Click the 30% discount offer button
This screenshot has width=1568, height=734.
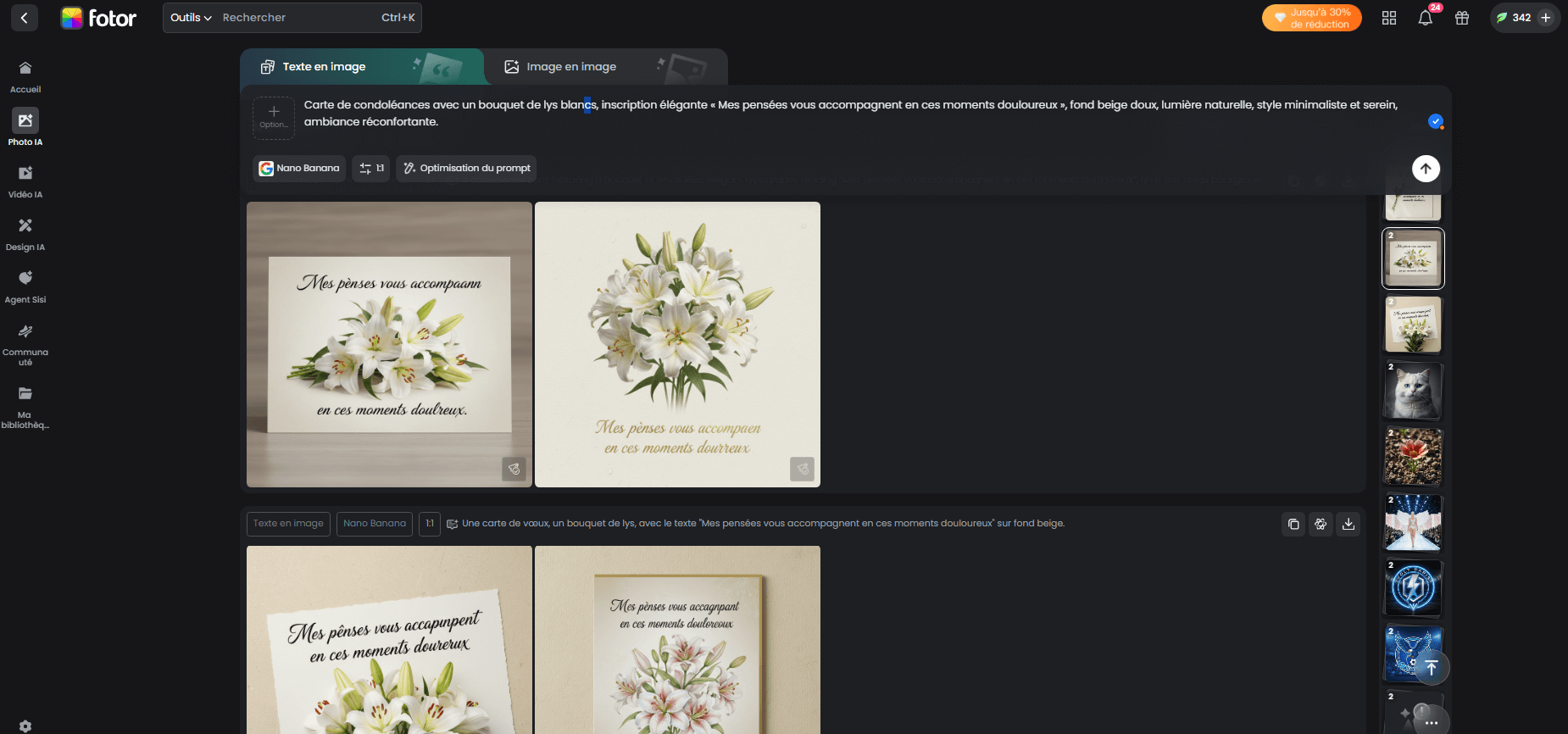point(1311,18)
